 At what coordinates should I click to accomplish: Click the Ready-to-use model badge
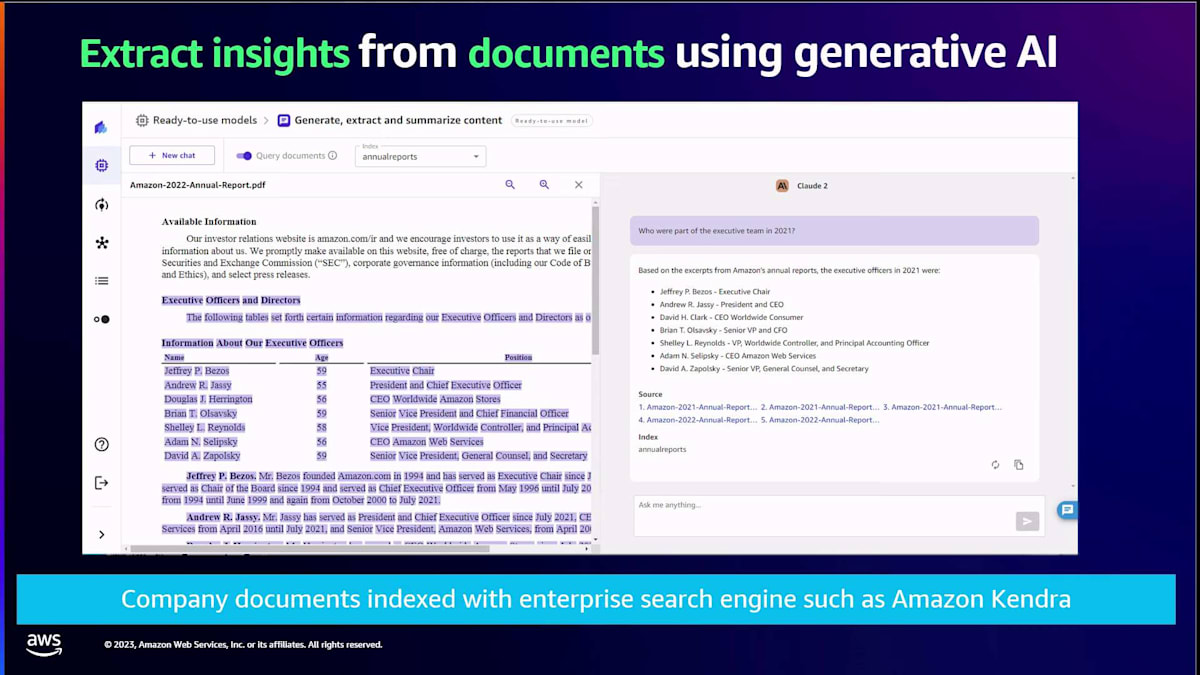click(552, 121)
